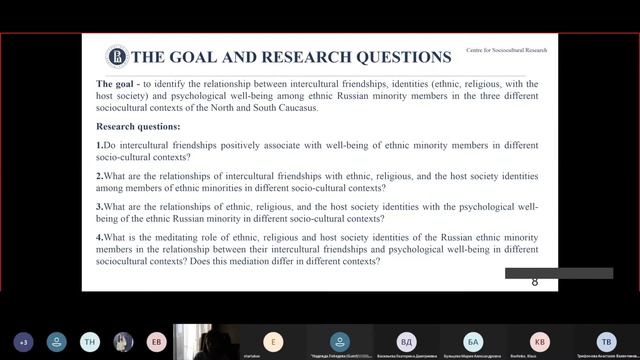The image size is (640, 360).
Task: Click 'Centre for Sociocultural Research' header text
Action: pyautogui.click(x=507, y=50)
